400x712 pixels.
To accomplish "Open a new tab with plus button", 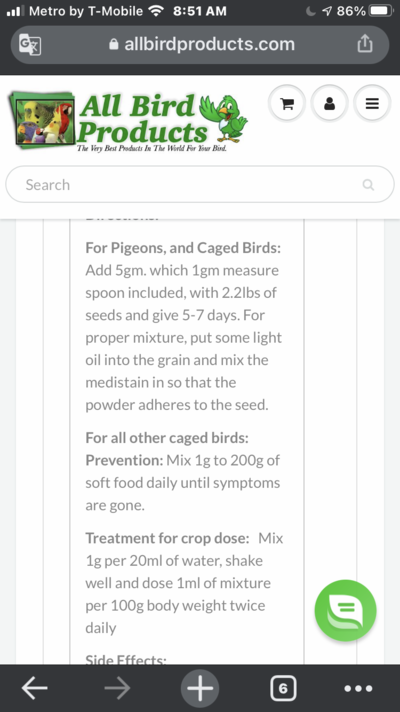I will pyautogui.click(x=200, y=688).
